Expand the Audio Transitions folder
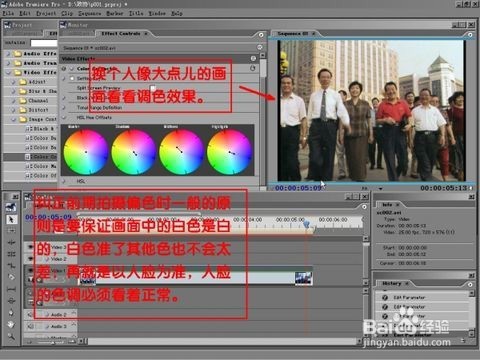The height and width of the screenshot is (360, 480). coord(8,63)
